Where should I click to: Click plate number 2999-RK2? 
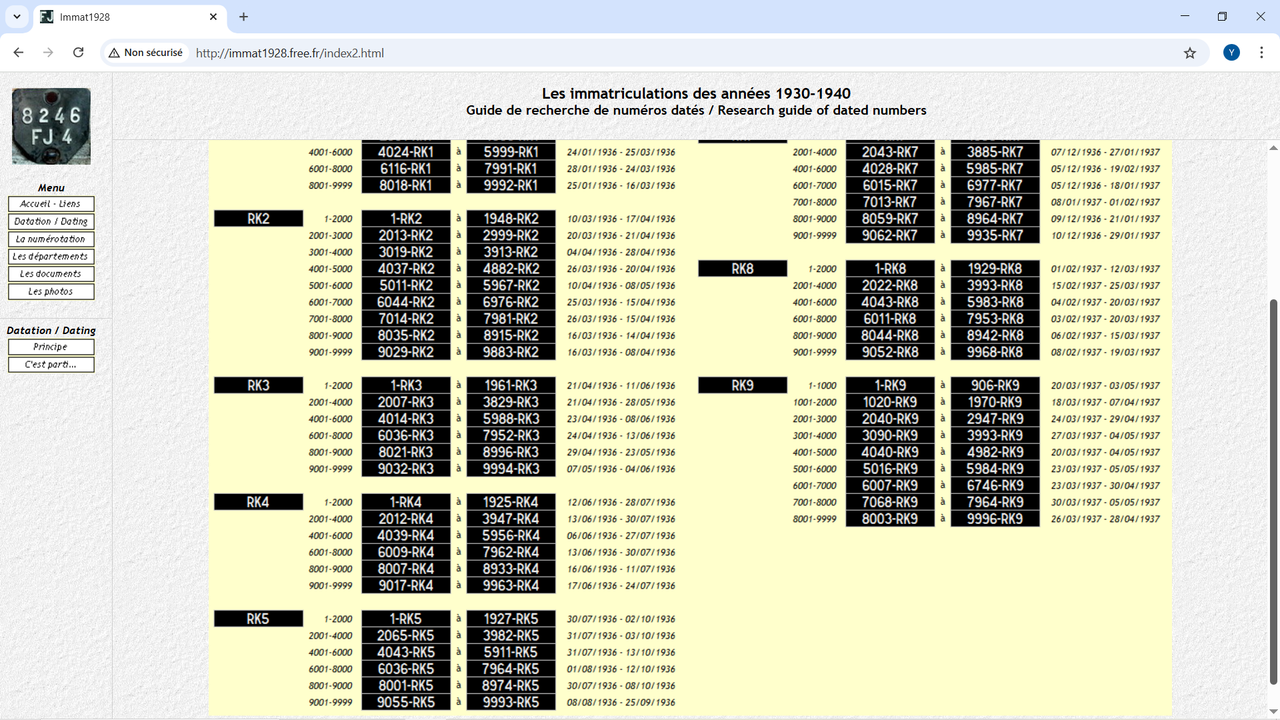pyautogui.click(x=511, y=235)
